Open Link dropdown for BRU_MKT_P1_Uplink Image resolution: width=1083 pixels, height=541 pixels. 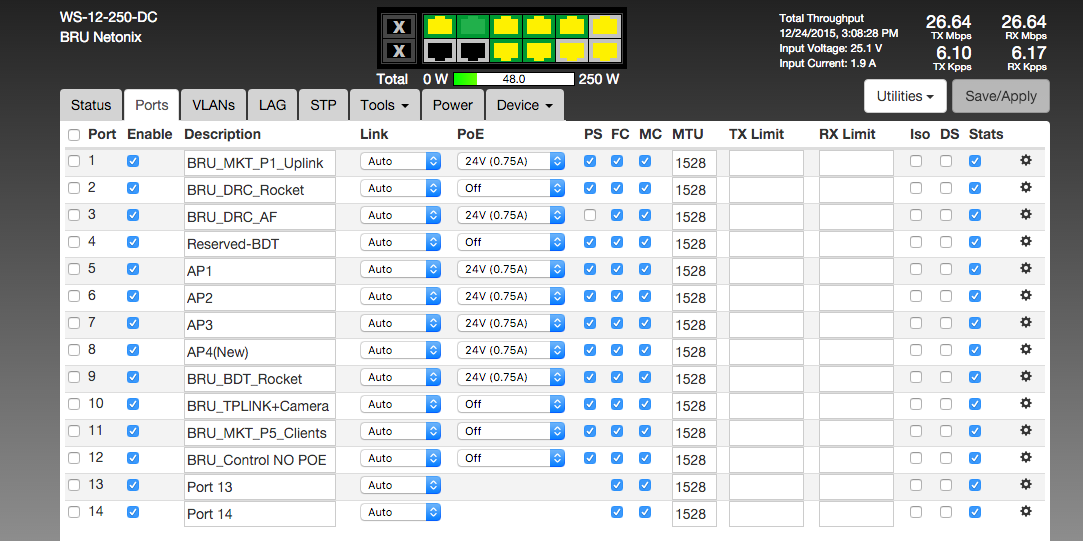(401, 161)
